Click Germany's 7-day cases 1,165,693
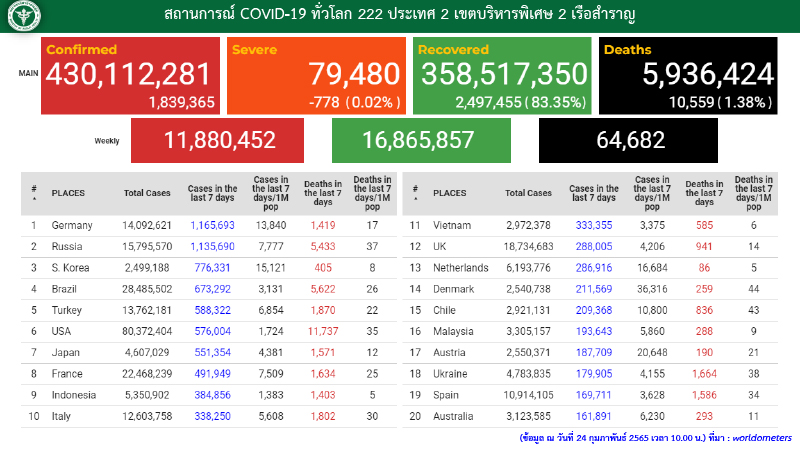This screenshot has width=800, height=450. tap(212, 226)
